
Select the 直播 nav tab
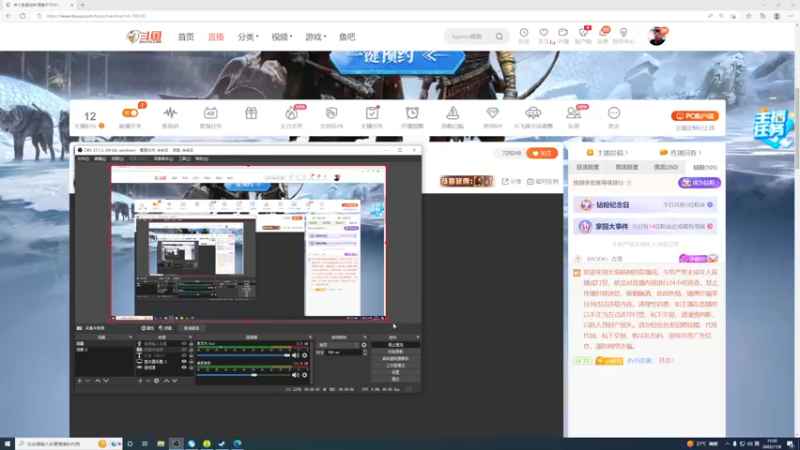(216, 37)
